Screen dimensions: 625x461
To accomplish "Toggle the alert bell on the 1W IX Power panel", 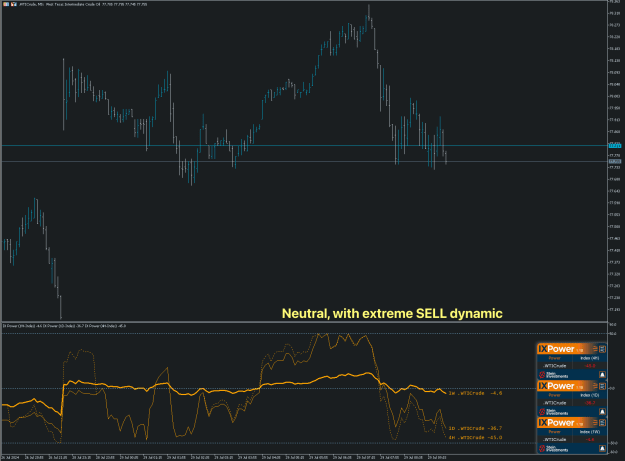I will [602, 448].
